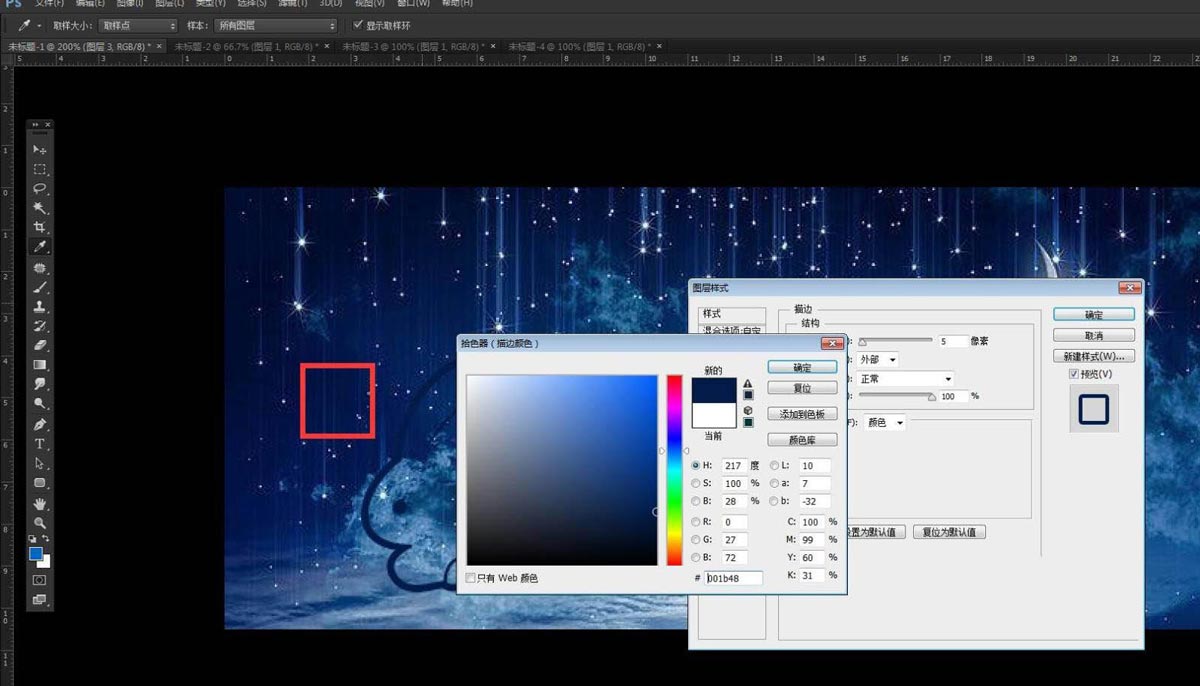Enable the 只有 Web 颜色 checkbox
This screenshot has width=1200, height=686.
pyautogui.click(x=471, y=578)
